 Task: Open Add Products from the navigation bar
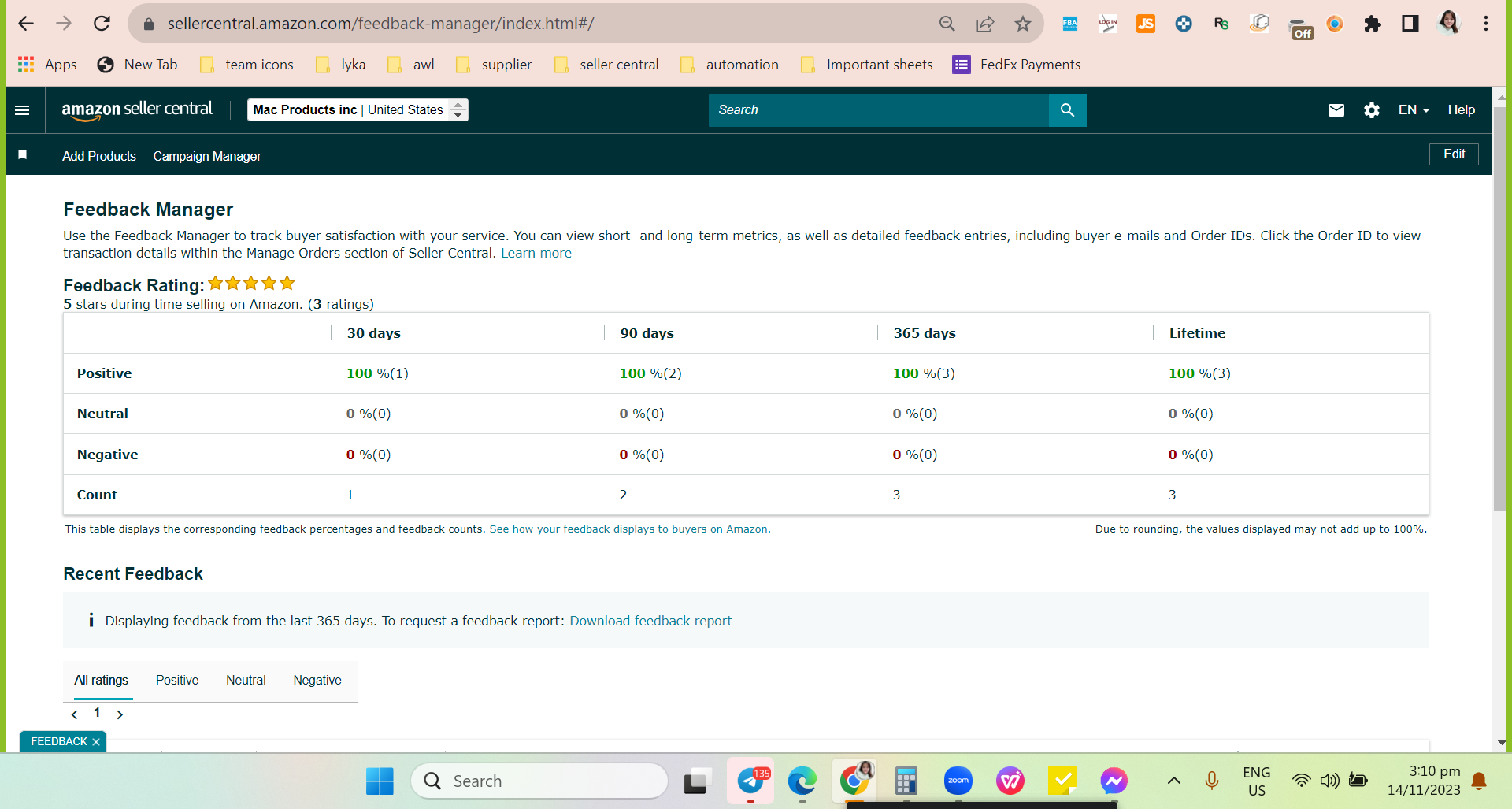[99, 156]
